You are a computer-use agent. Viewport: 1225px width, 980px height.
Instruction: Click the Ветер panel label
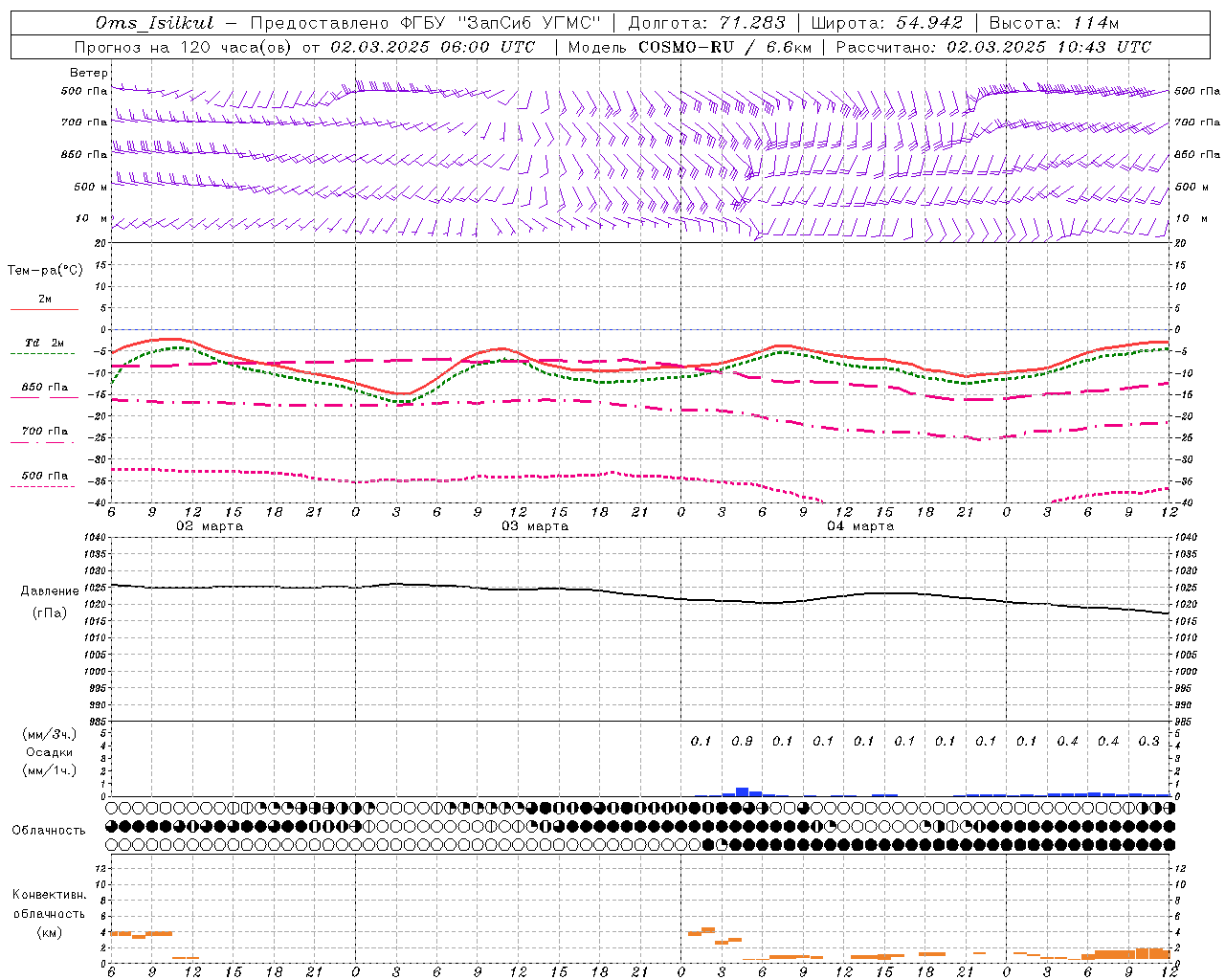click(x=89, y=73)
